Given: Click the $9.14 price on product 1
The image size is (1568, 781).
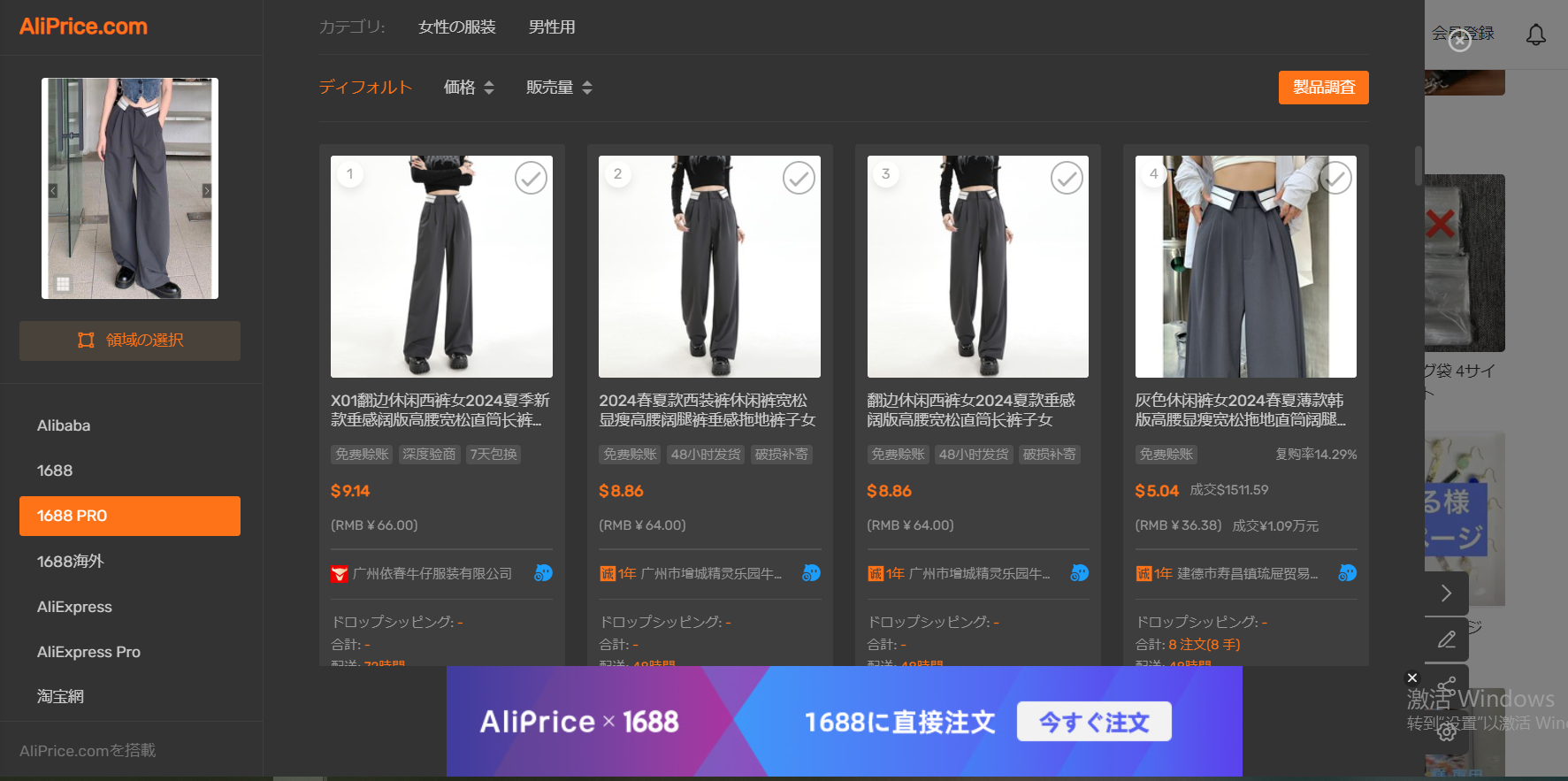Looking at the screenshot, I should (350, 491).
